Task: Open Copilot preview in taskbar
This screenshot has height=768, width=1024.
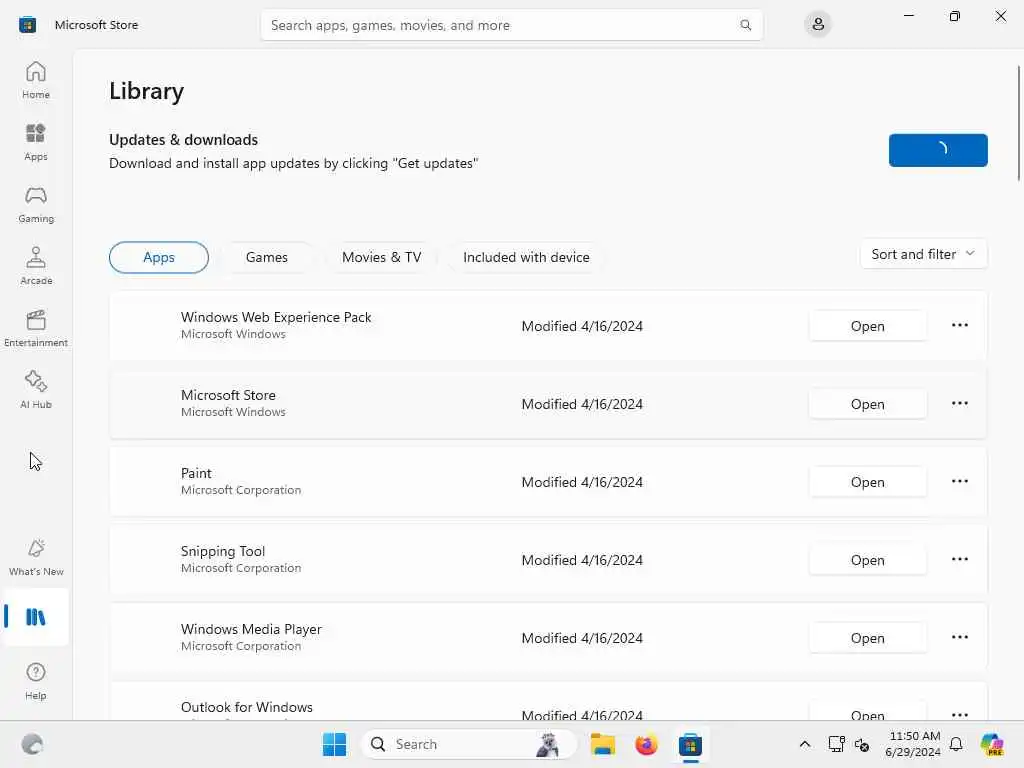Action: click(x=992, y=744)
